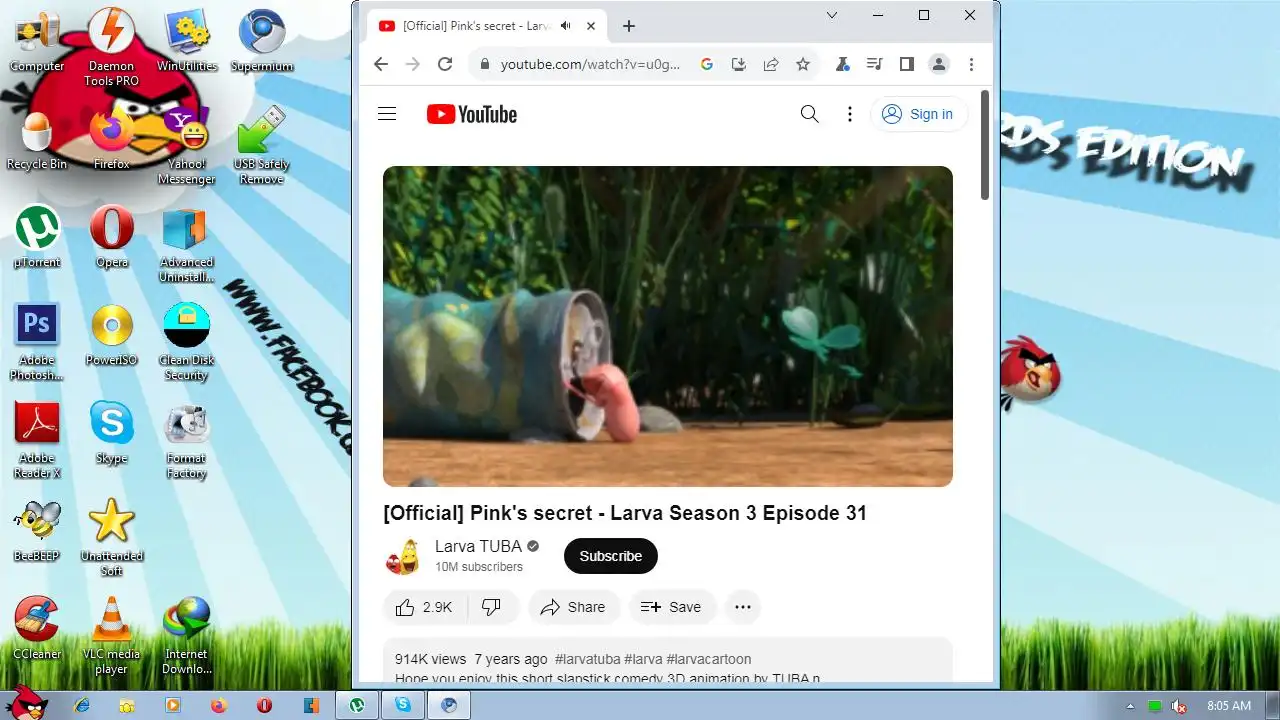
Task: Open CCleaner desktop icon
Action: pos(37,630)
